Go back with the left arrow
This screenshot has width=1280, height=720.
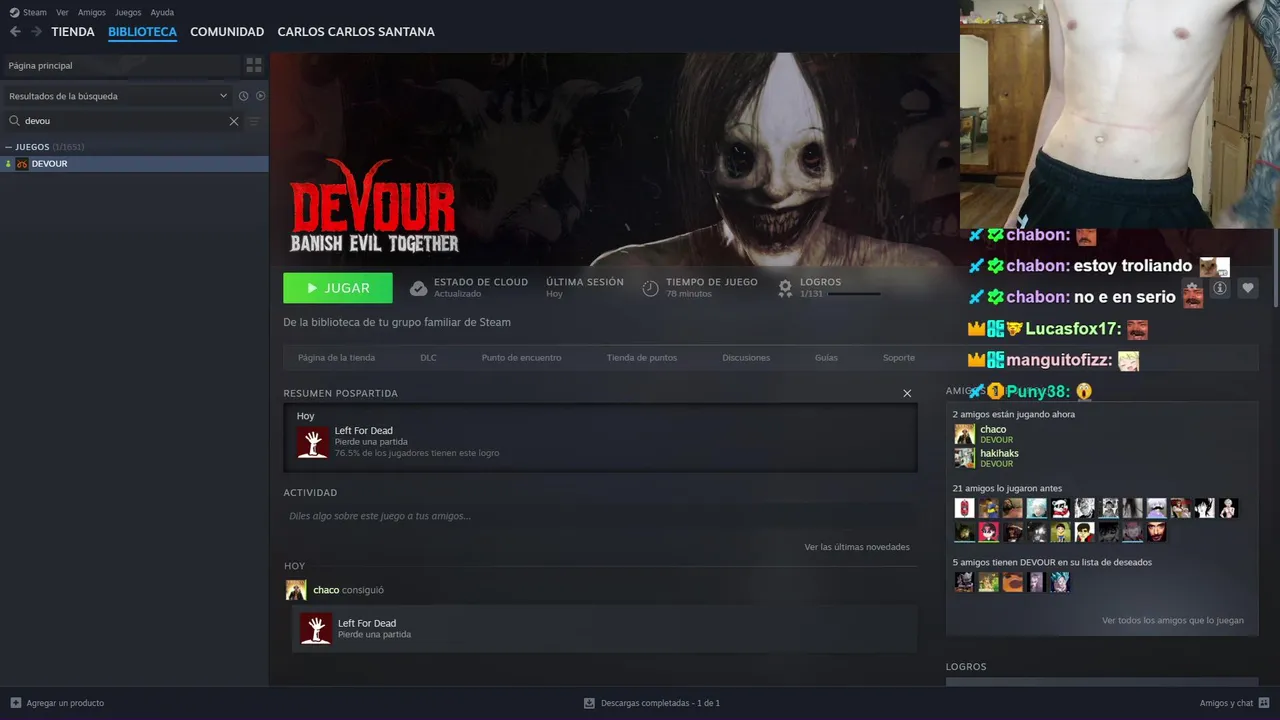click(15, 32)
